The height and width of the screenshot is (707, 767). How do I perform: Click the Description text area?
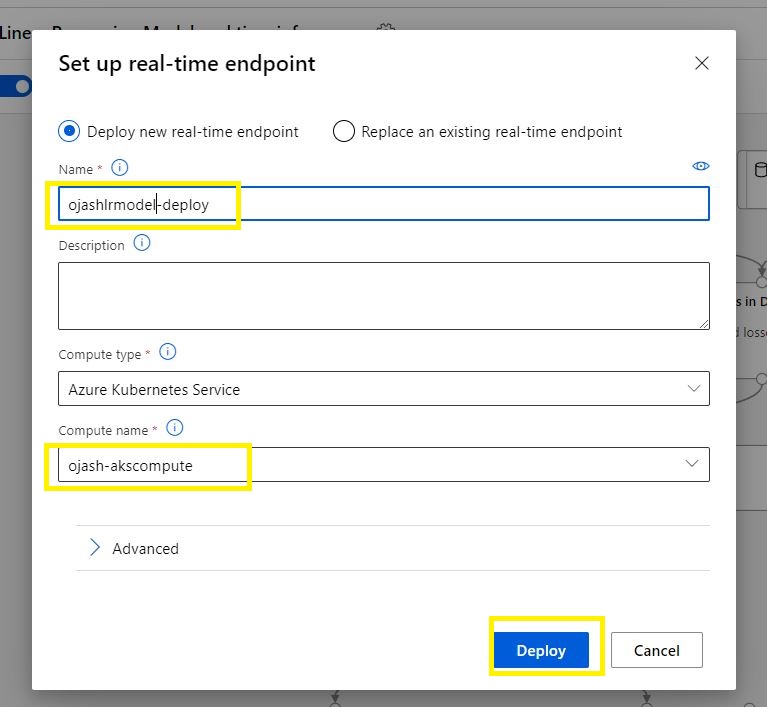coord(384,296)
